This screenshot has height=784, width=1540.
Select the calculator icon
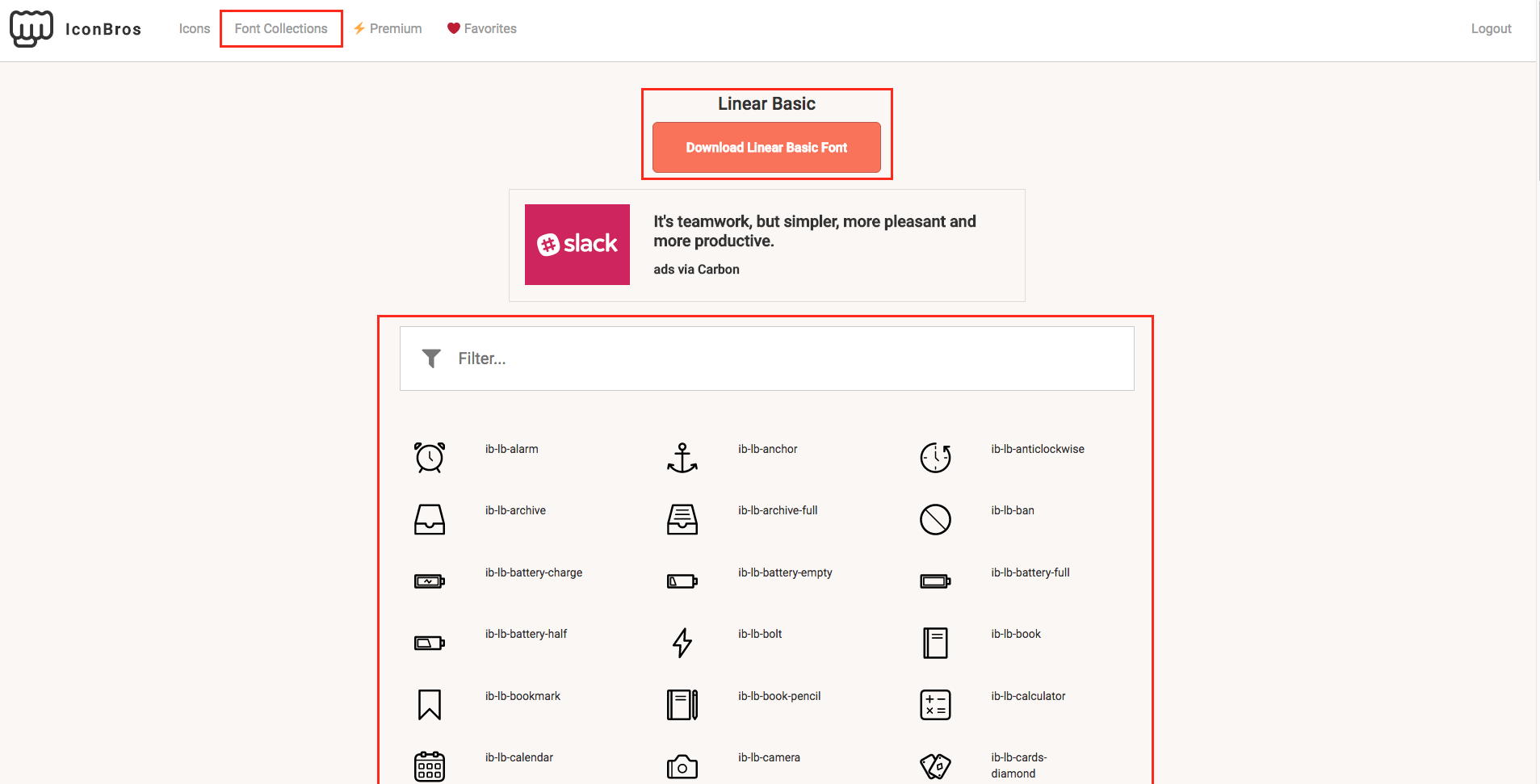point(935,705)
